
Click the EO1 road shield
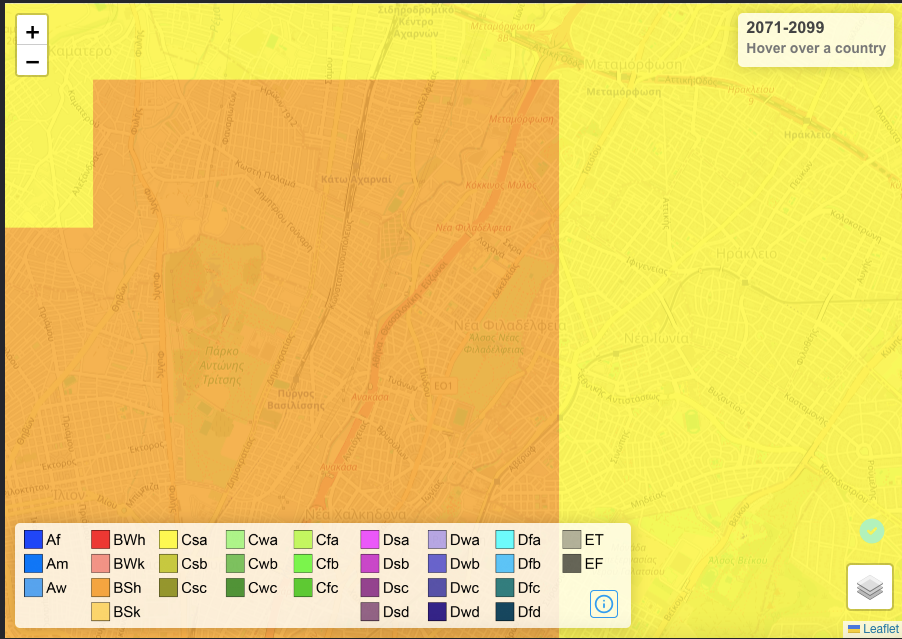(443, 386)
